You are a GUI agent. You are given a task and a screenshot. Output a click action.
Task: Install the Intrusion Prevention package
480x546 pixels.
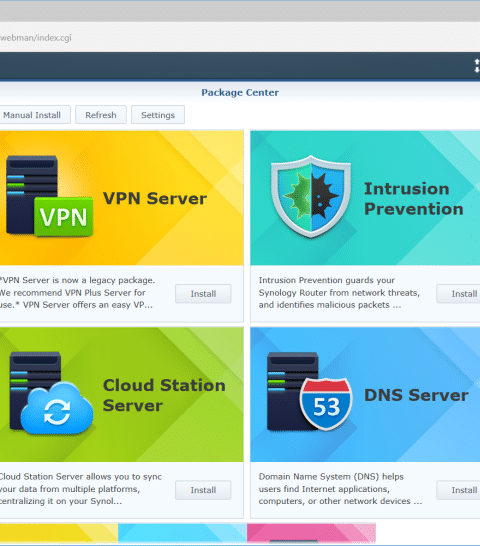click(459, 294)
